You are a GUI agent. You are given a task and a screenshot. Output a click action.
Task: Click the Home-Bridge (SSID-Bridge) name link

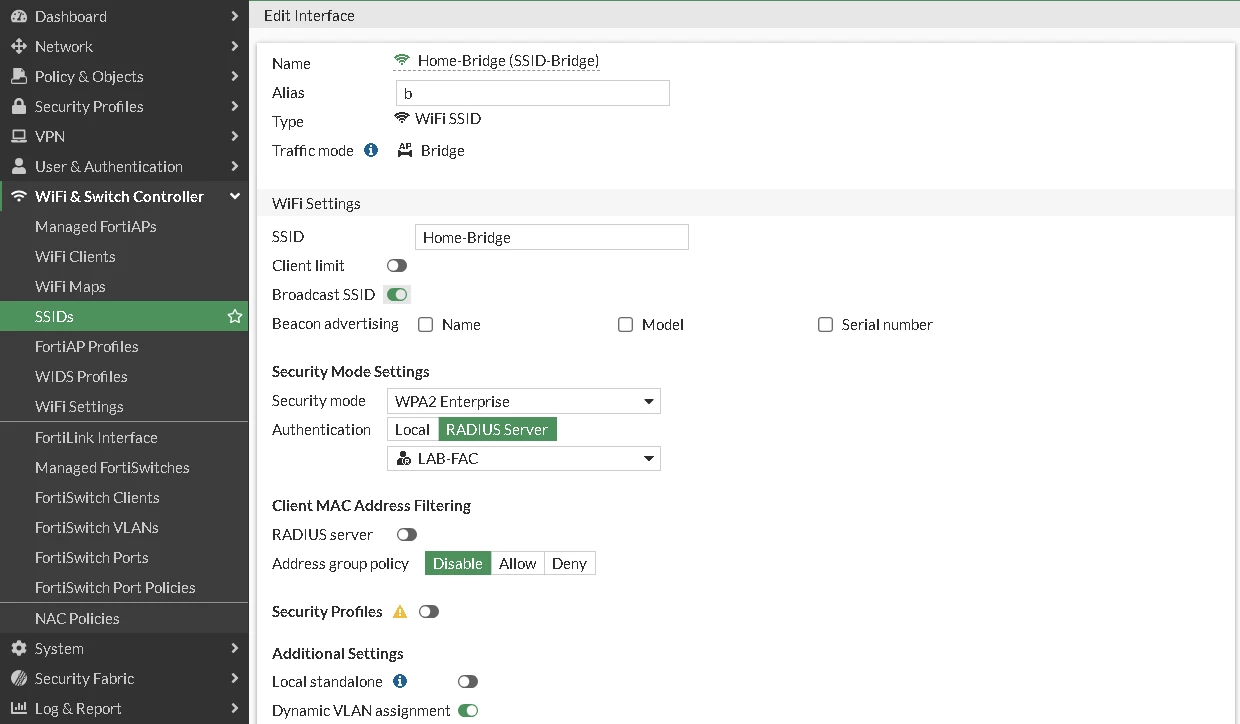click(508, 61)
